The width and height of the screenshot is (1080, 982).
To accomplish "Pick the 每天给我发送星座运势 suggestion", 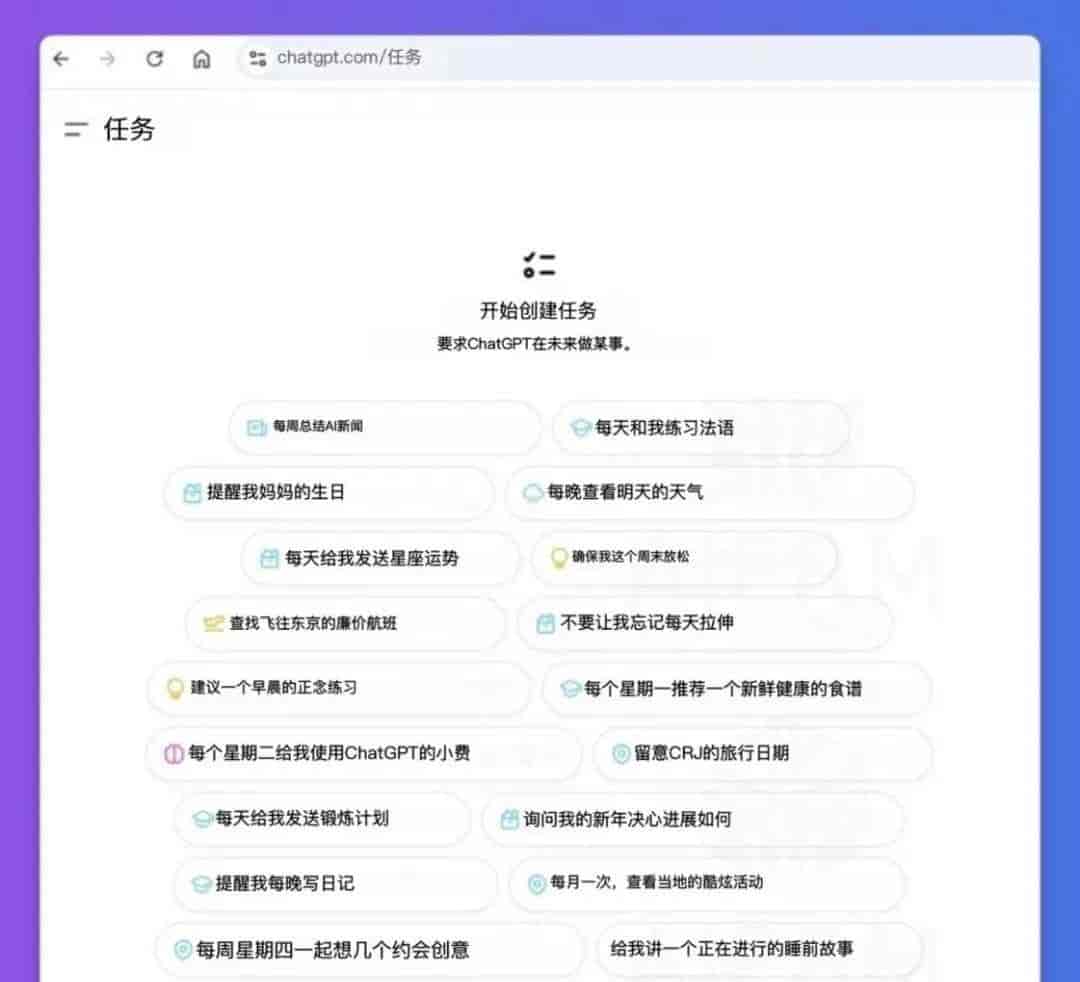I will click(380, 558).
